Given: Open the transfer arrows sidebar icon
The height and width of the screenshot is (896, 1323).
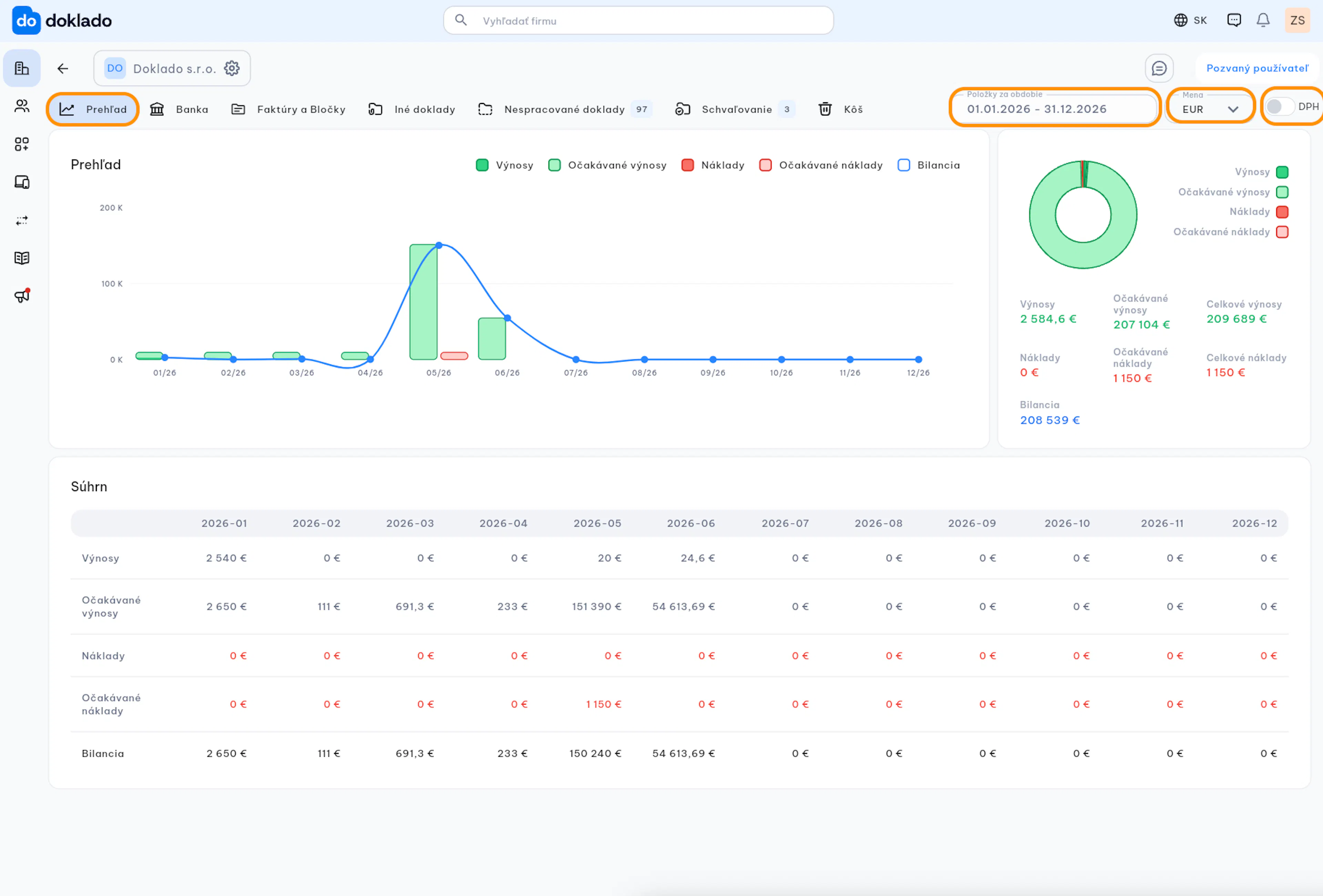Looking at the screenshot, I should [22, 221].
